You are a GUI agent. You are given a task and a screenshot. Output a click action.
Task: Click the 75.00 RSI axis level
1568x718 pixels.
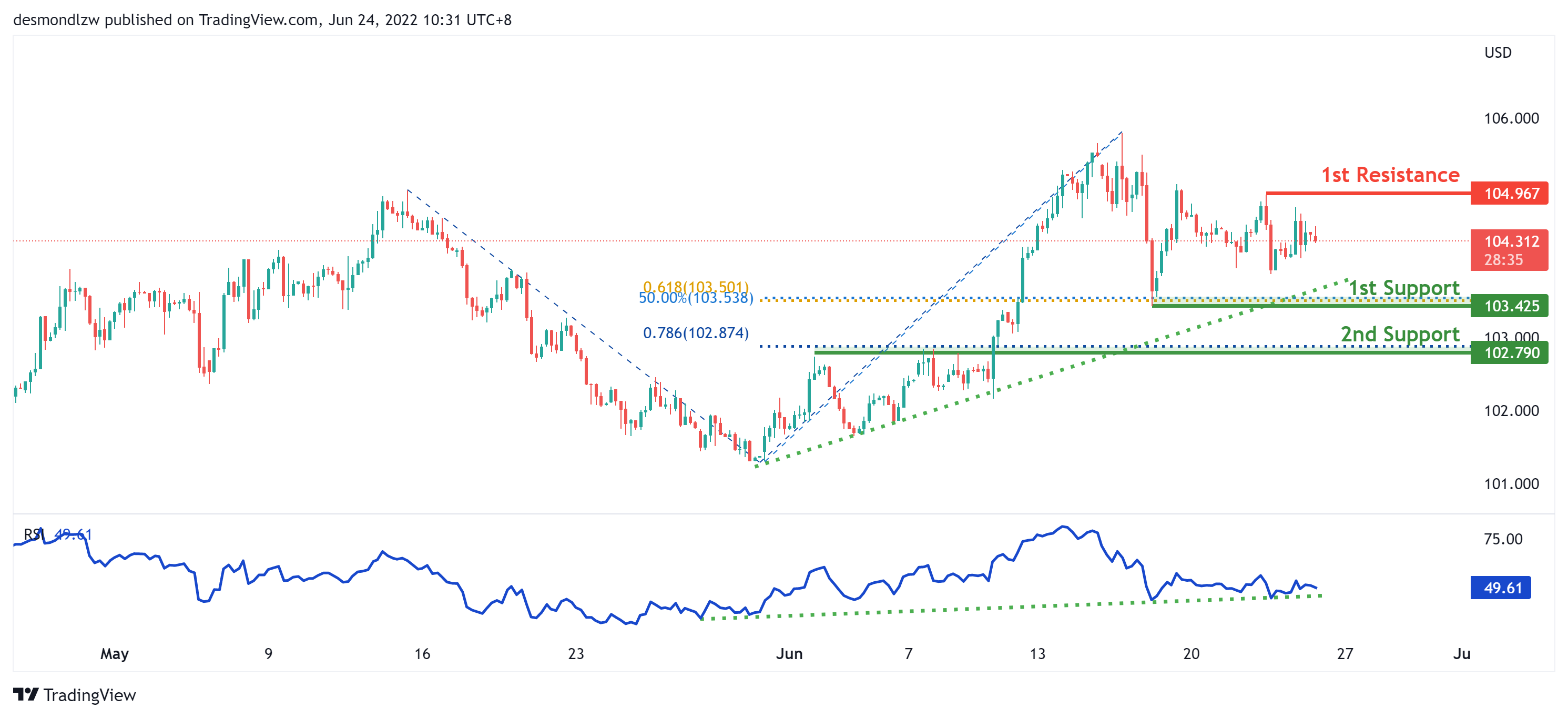(1502, 539)
